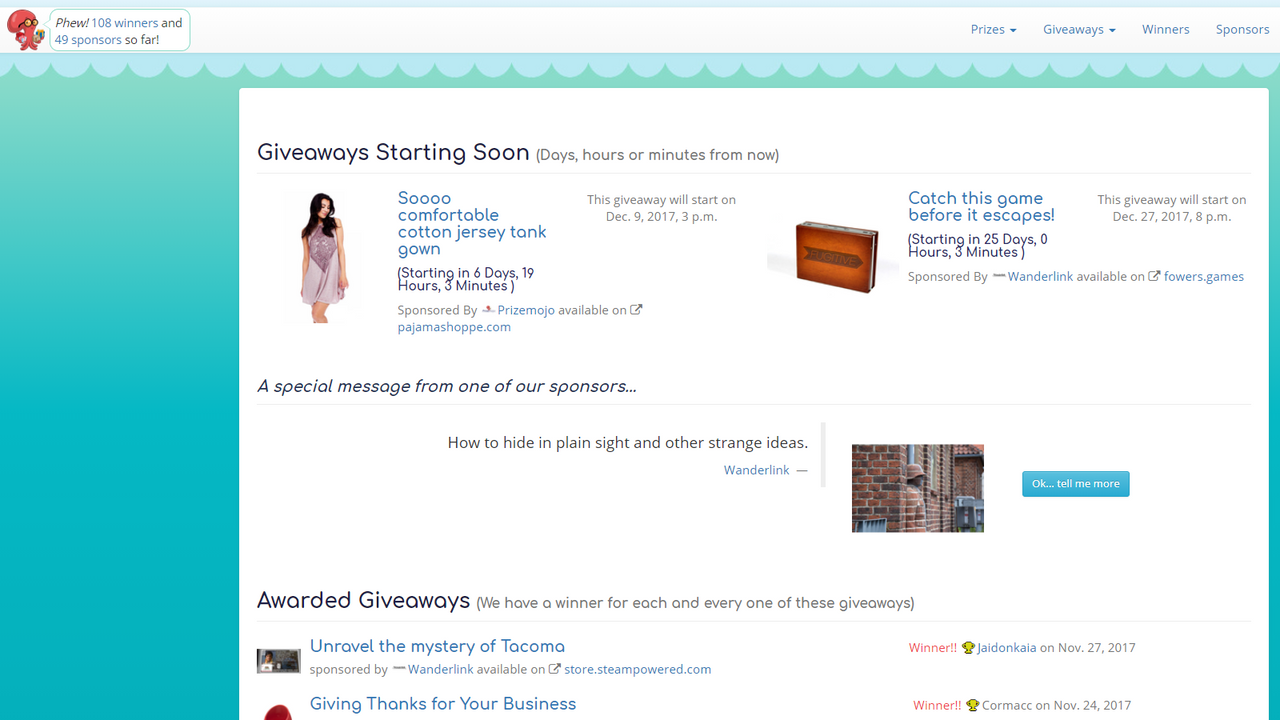
Task: Click the trophy icon next to Cormacc
Action: click(x=971, y=705)
